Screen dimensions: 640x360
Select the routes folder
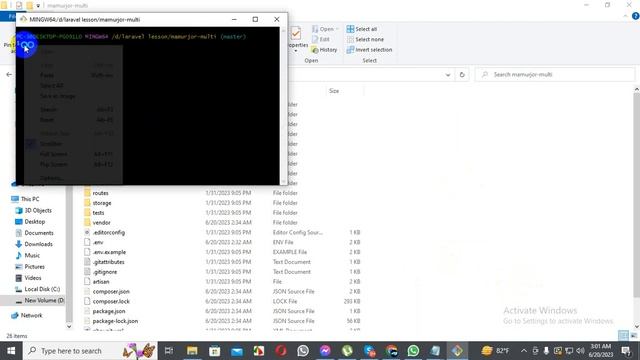click(x=100, y=193)
